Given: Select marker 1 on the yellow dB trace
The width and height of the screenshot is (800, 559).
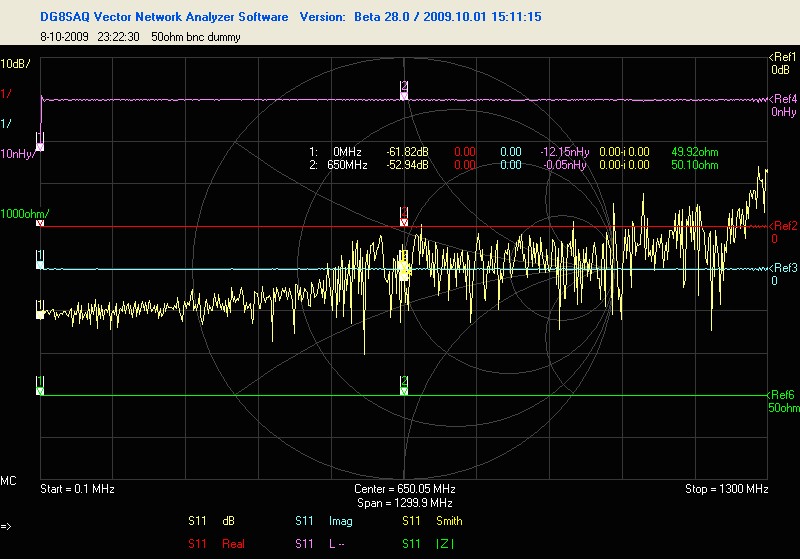Looking at the screenshot, I should point(40,310).
